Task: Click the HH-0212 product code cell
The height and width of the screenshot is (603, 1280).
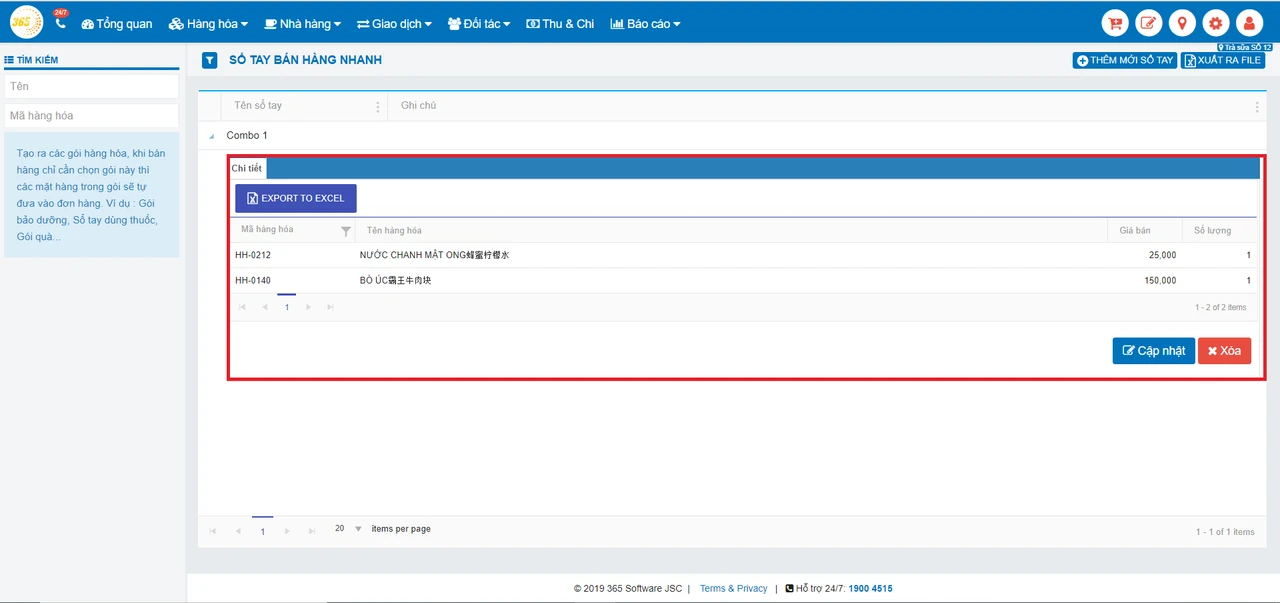Action: 253,256
